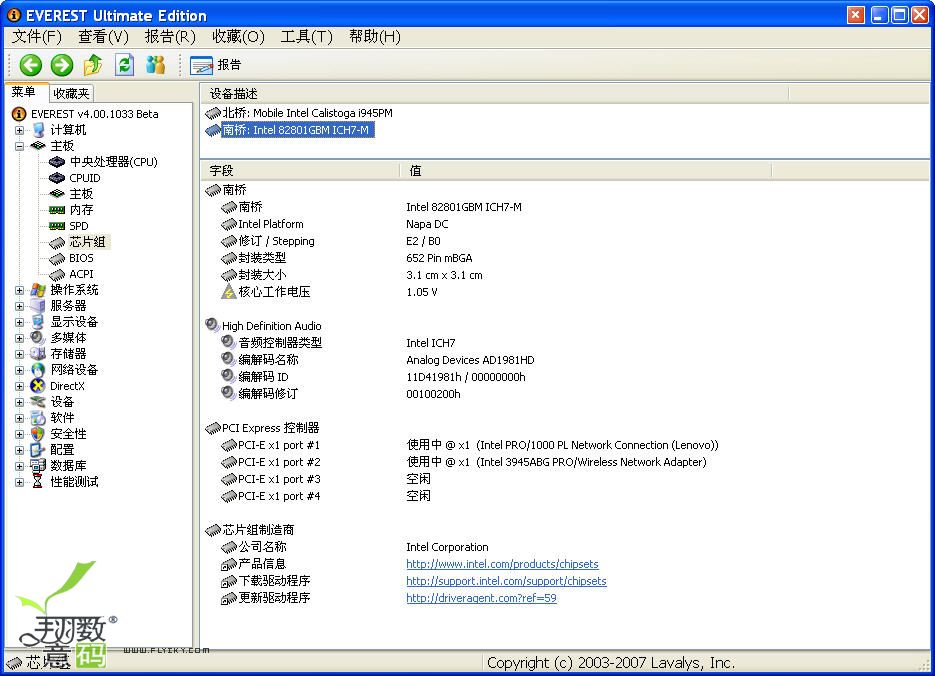935x676 pixels.
Task: Expand the 计算机 tree node
Action: (x=20, y=130)
